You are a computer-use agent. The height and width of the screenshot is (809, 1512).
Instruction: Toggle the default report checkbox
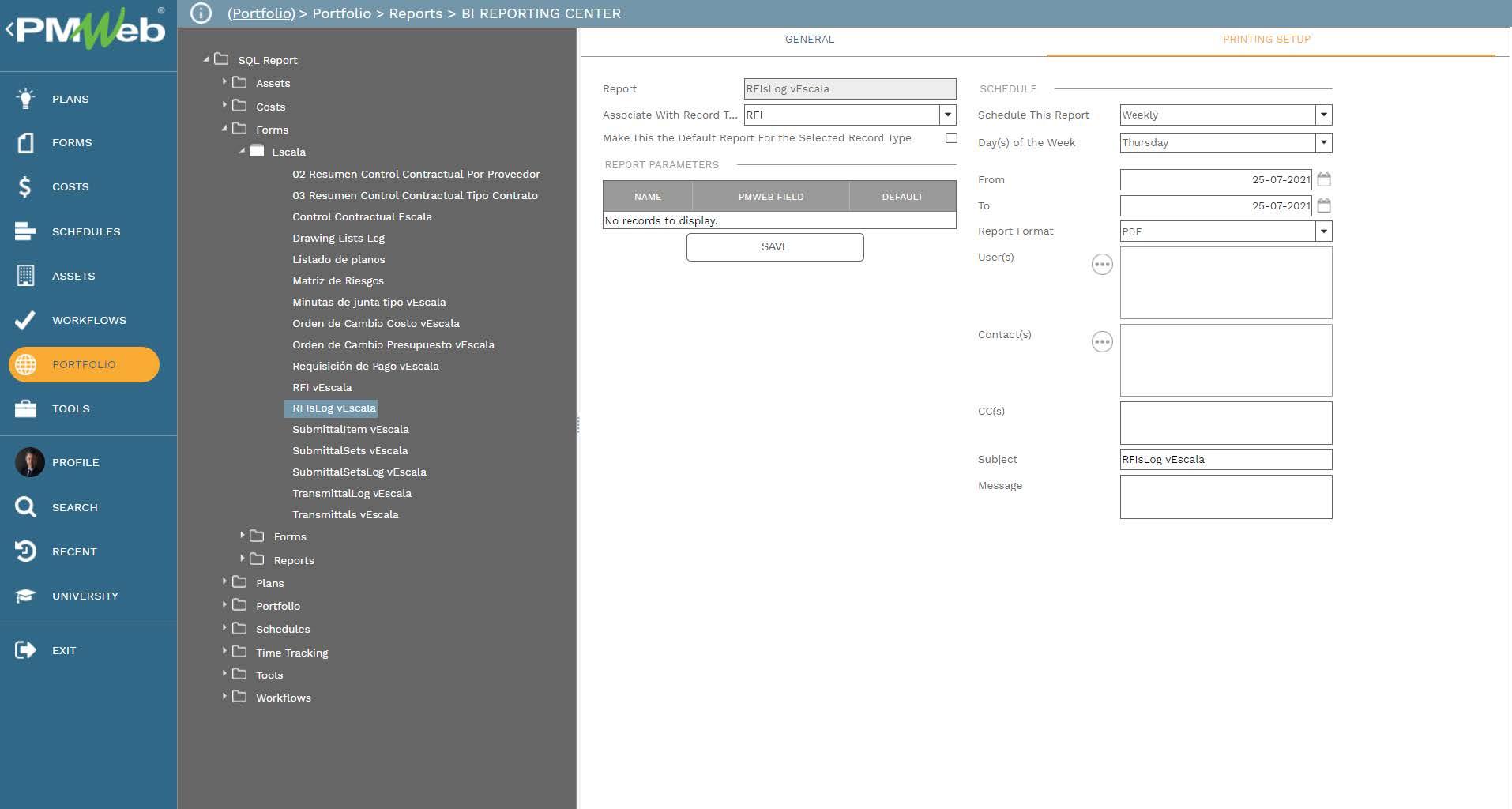[x=951, y=137]
